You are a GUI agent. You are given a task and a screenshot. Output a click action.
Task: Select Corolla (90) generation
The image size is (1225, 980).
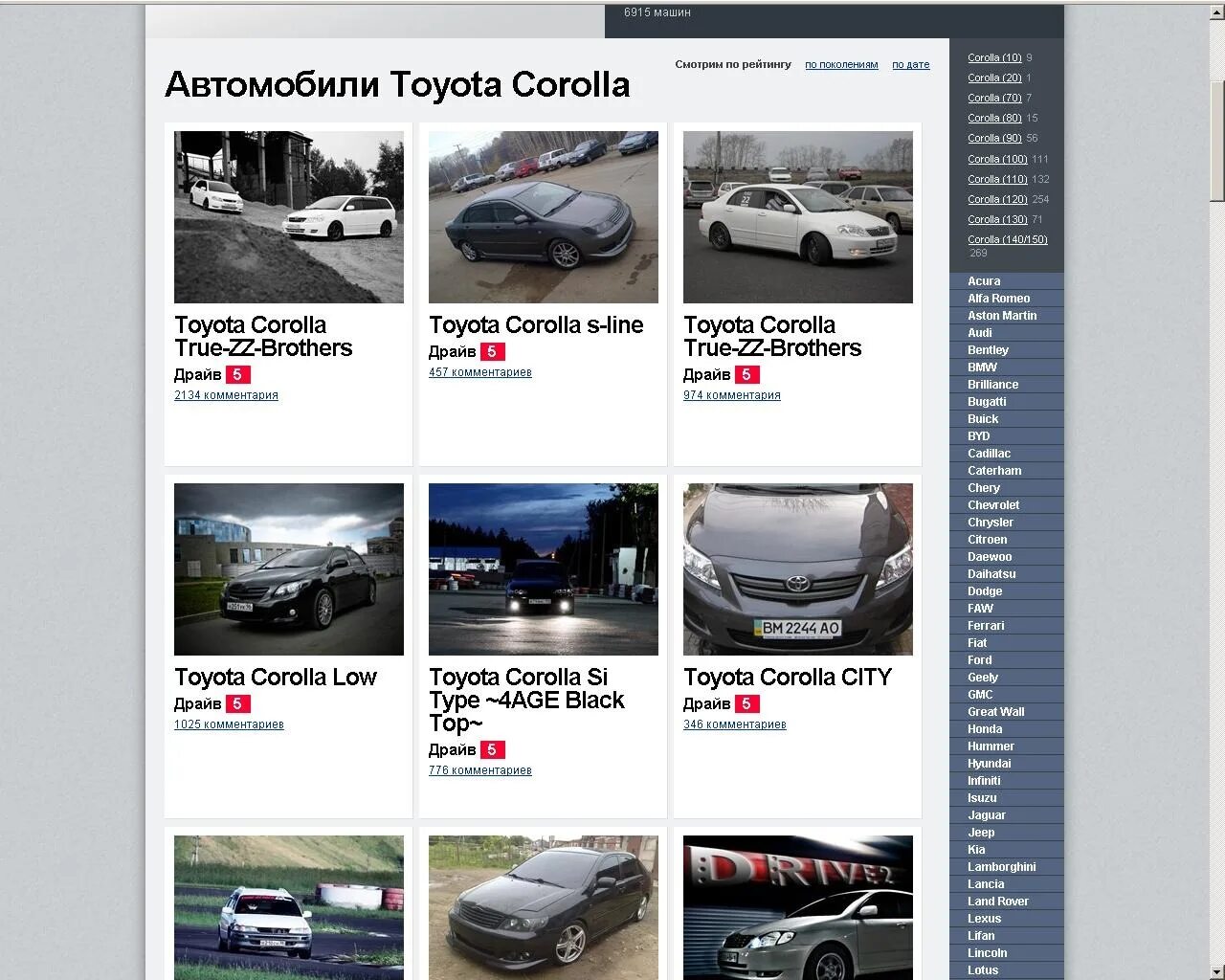point(994,139)
